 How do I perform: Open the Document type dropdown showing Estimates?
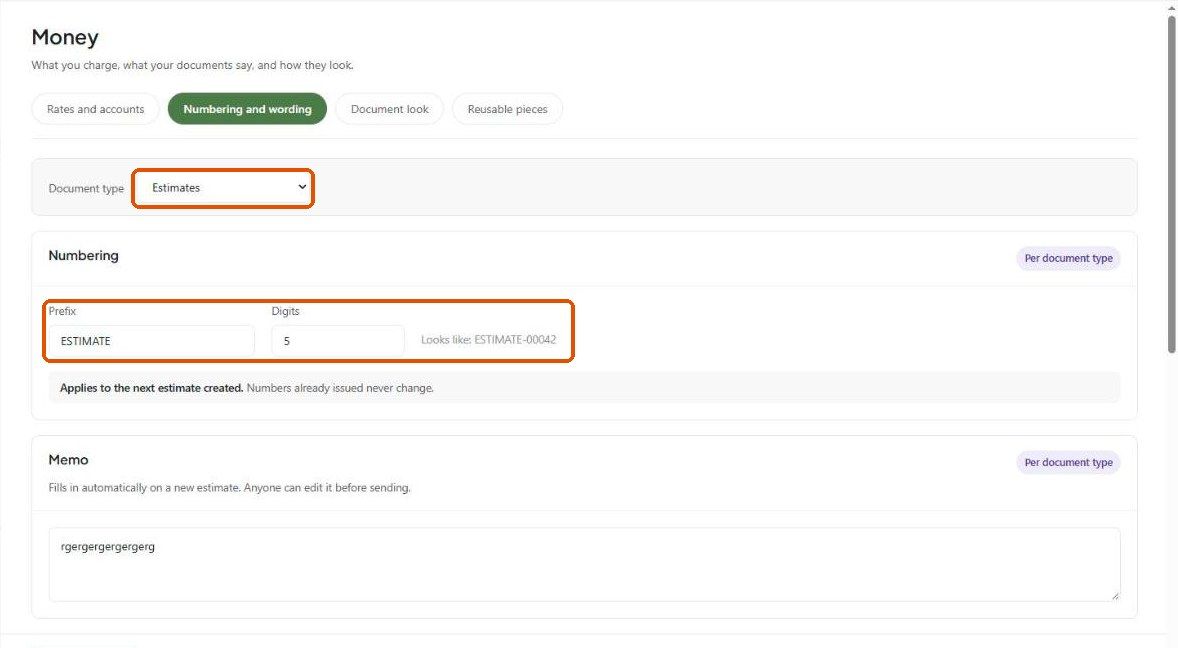pos(223,188)
